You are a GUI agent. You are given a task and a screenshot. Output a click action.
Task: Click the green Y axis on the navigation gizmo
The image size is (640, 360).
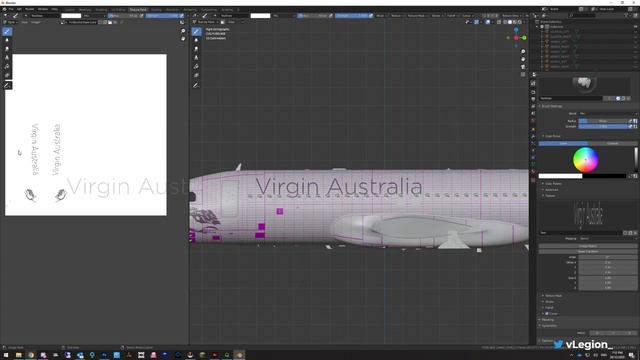pyautogui.click(x=524, y=38)
